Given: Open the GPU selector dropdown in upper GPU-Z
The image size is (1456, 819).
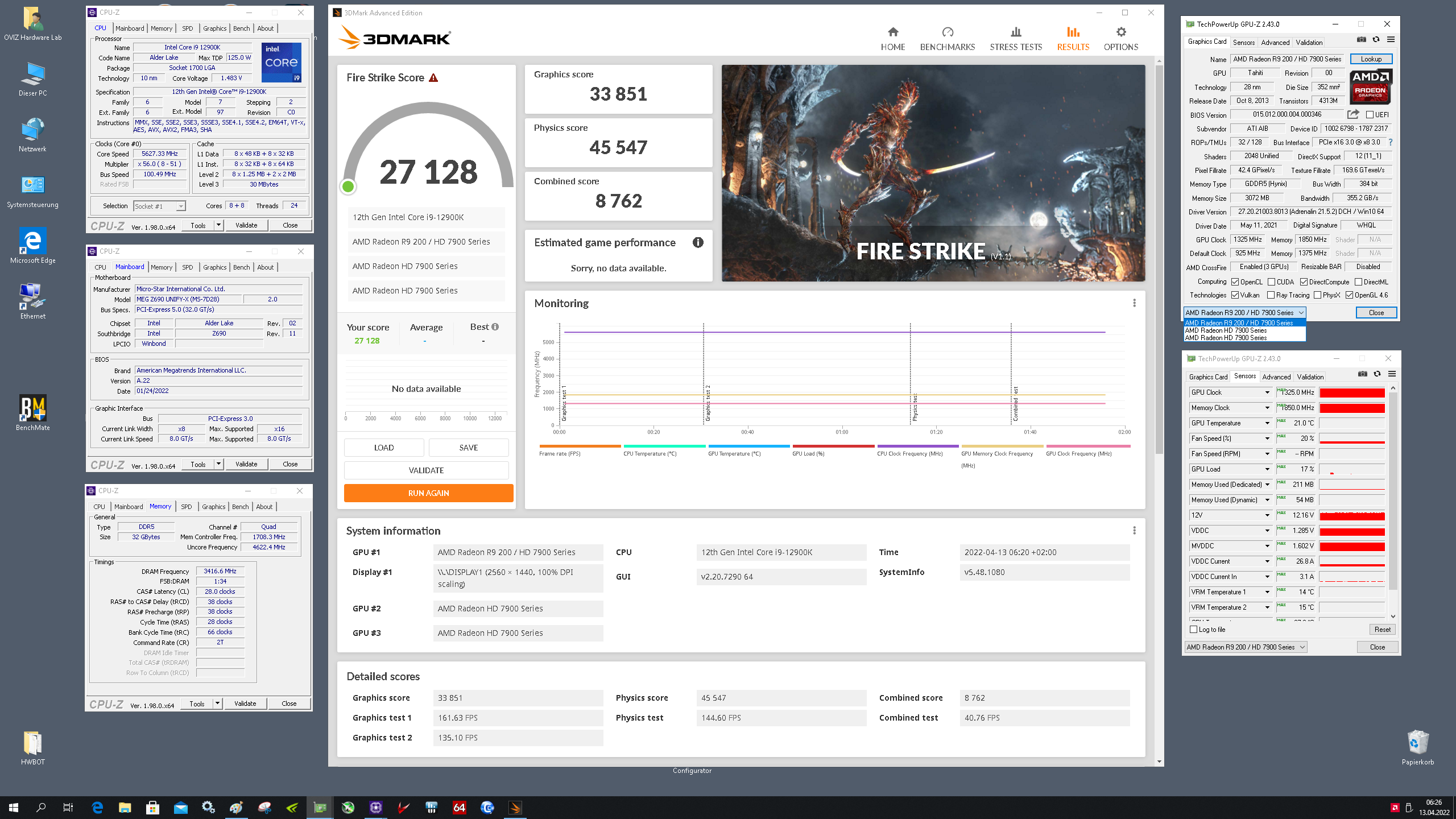Looking at the screenshot, I should pyautogui.click(x=1244, y=313).
